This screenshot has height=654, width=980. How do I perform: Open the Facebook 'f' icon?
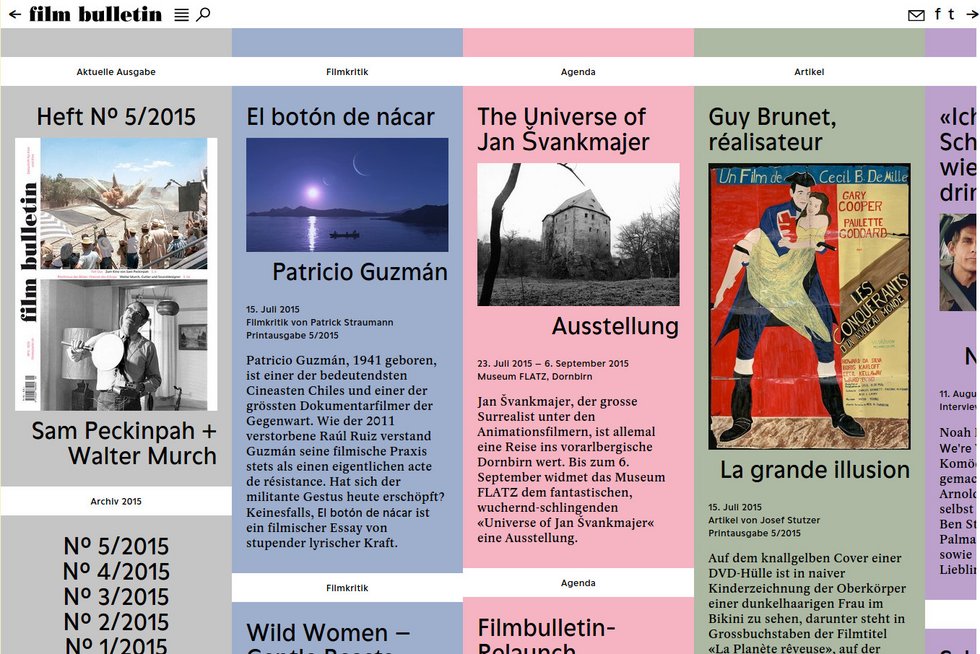coord(938,14)
